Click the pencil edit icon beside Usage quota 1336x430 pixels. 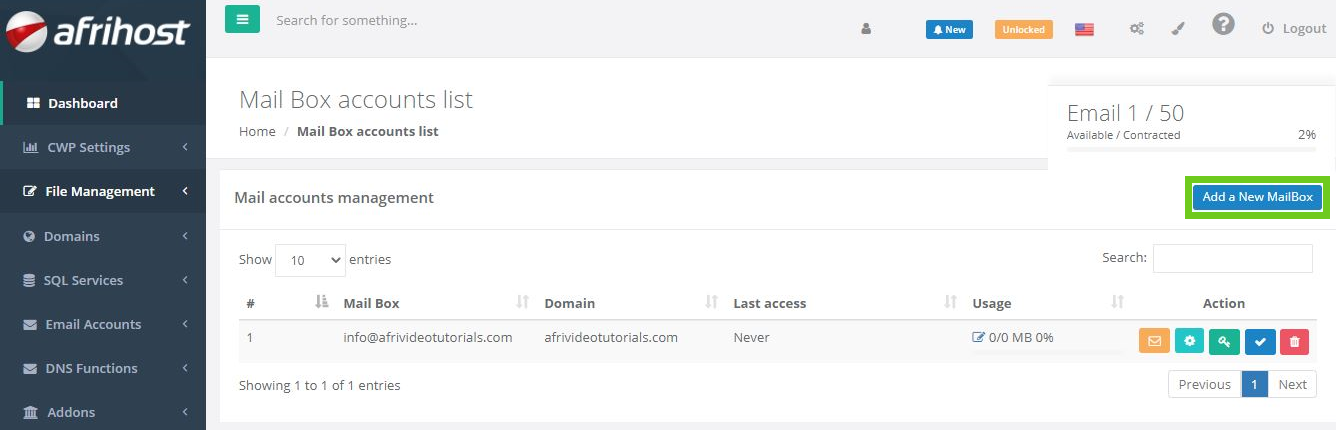978,338
